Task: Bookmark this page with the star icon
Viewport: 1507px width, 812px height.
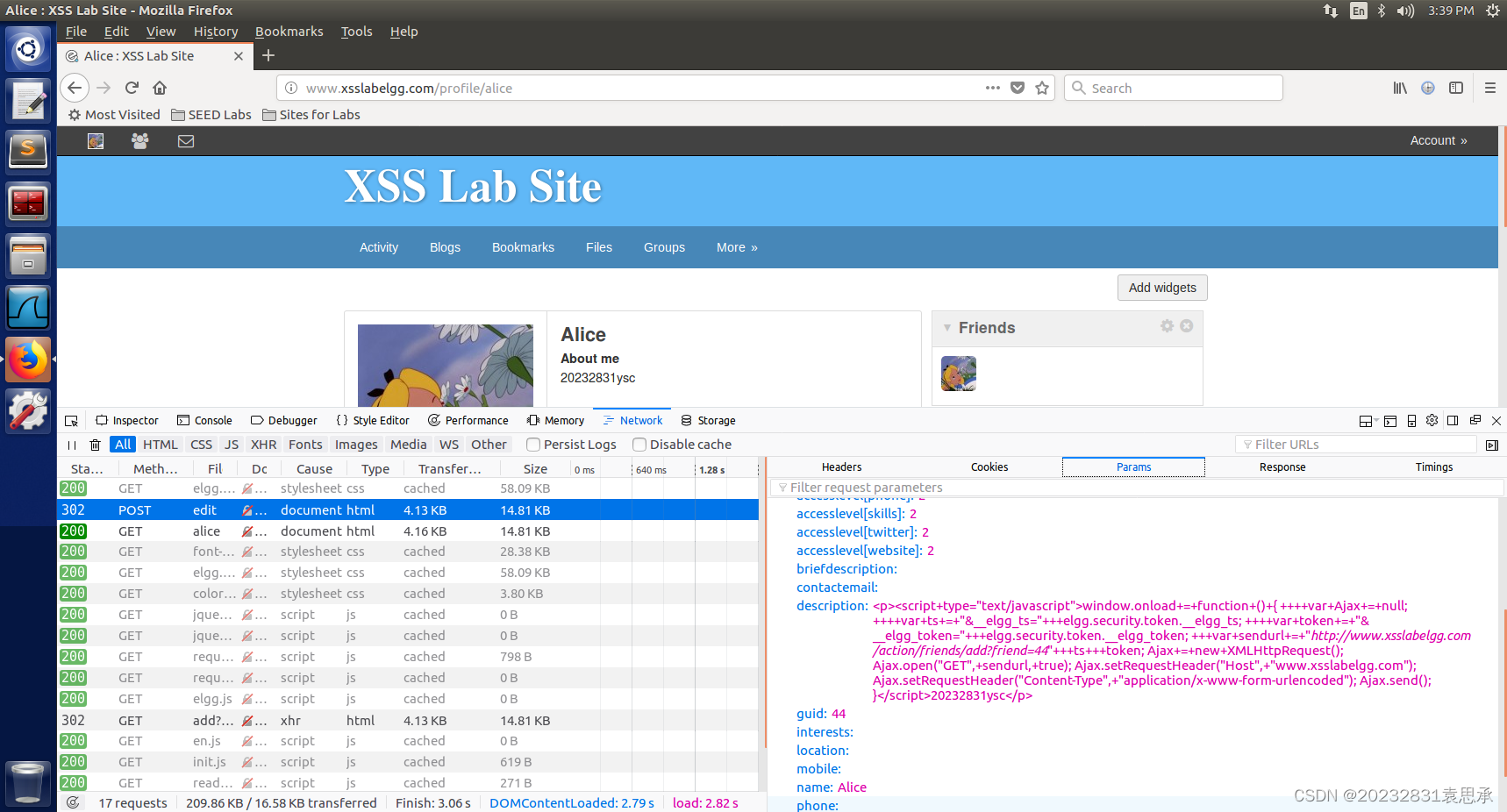Action: [x=1042, y=88]
